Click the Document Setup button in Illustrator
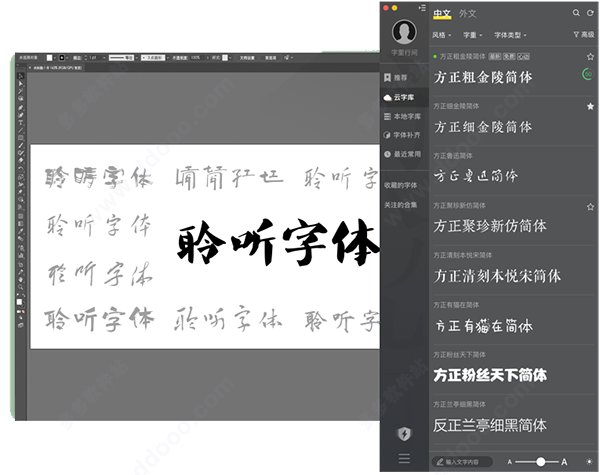Image resolution: width=600 pixels, height=475 pixels. coord(247,58)
